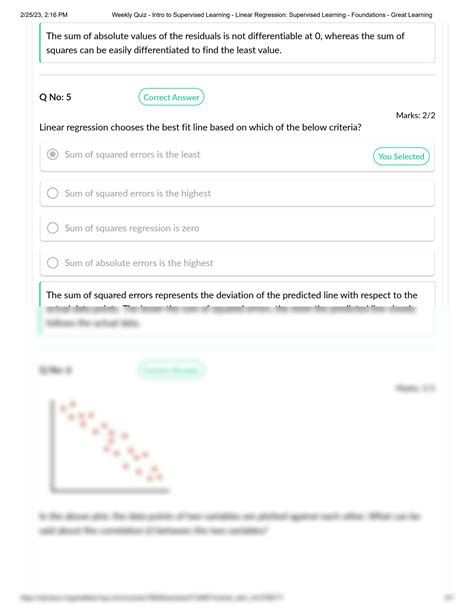Select radio for 'Sum of squared errors is the least'
This screenshot has height=613, width=474.
tap(52, 154)
